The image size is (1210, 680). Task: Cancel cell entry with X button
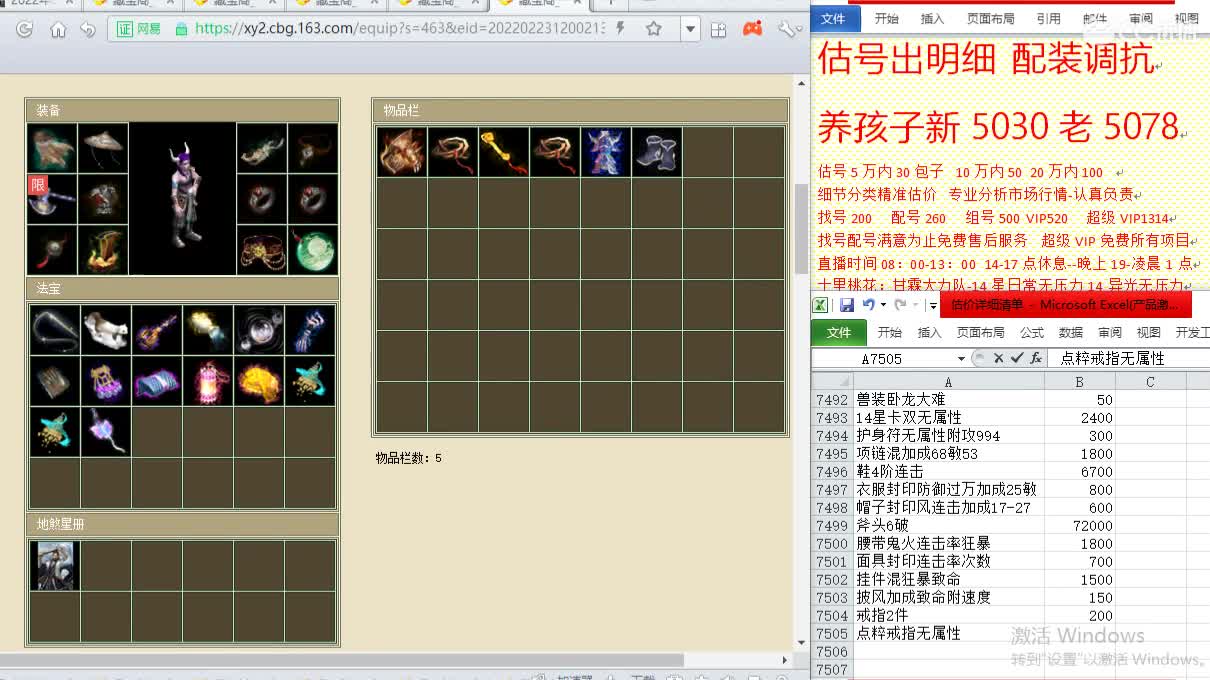(998, 358)
